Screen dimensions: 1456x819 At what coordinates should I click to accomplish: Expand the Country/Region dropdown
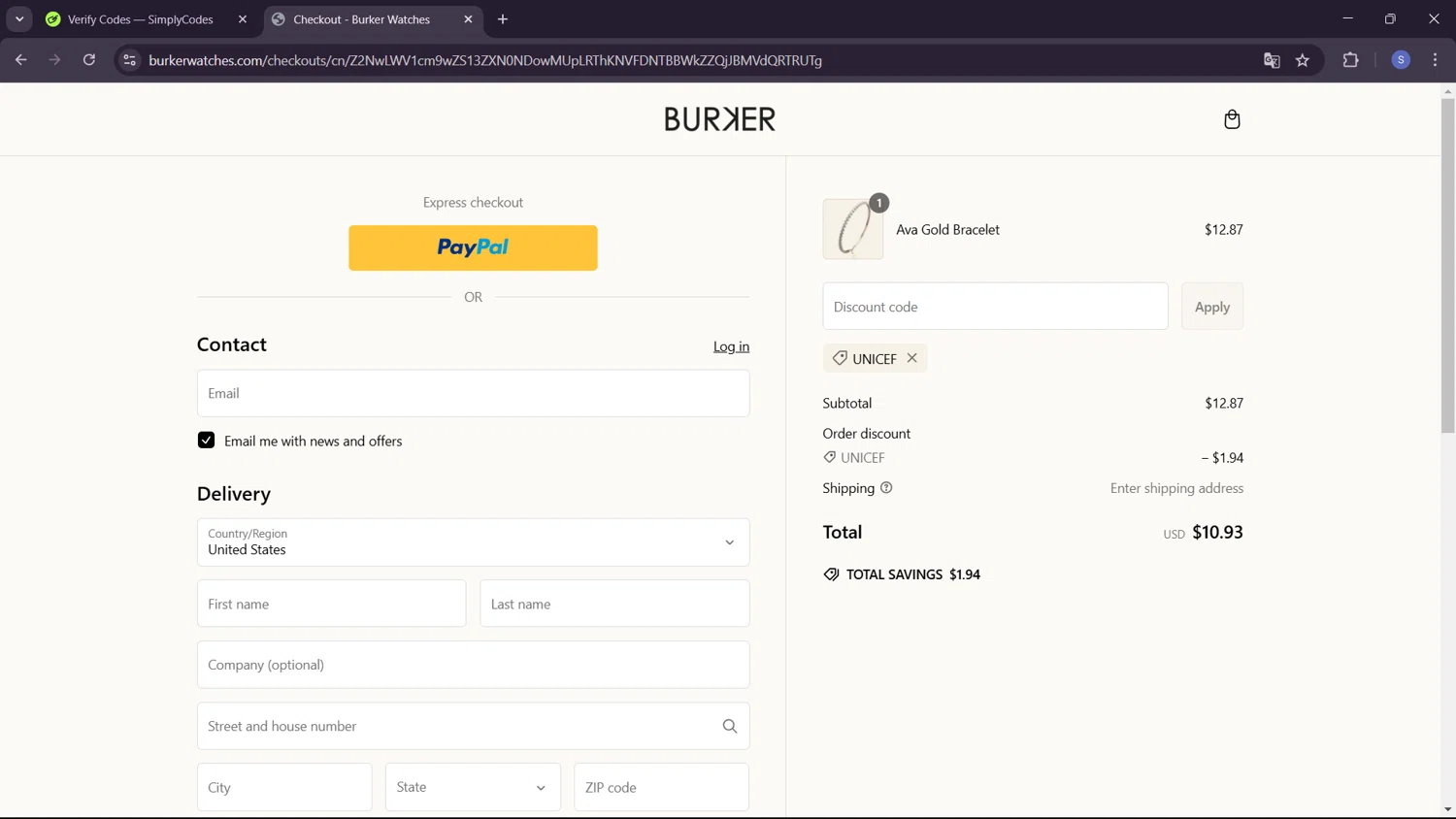(473, 542)
